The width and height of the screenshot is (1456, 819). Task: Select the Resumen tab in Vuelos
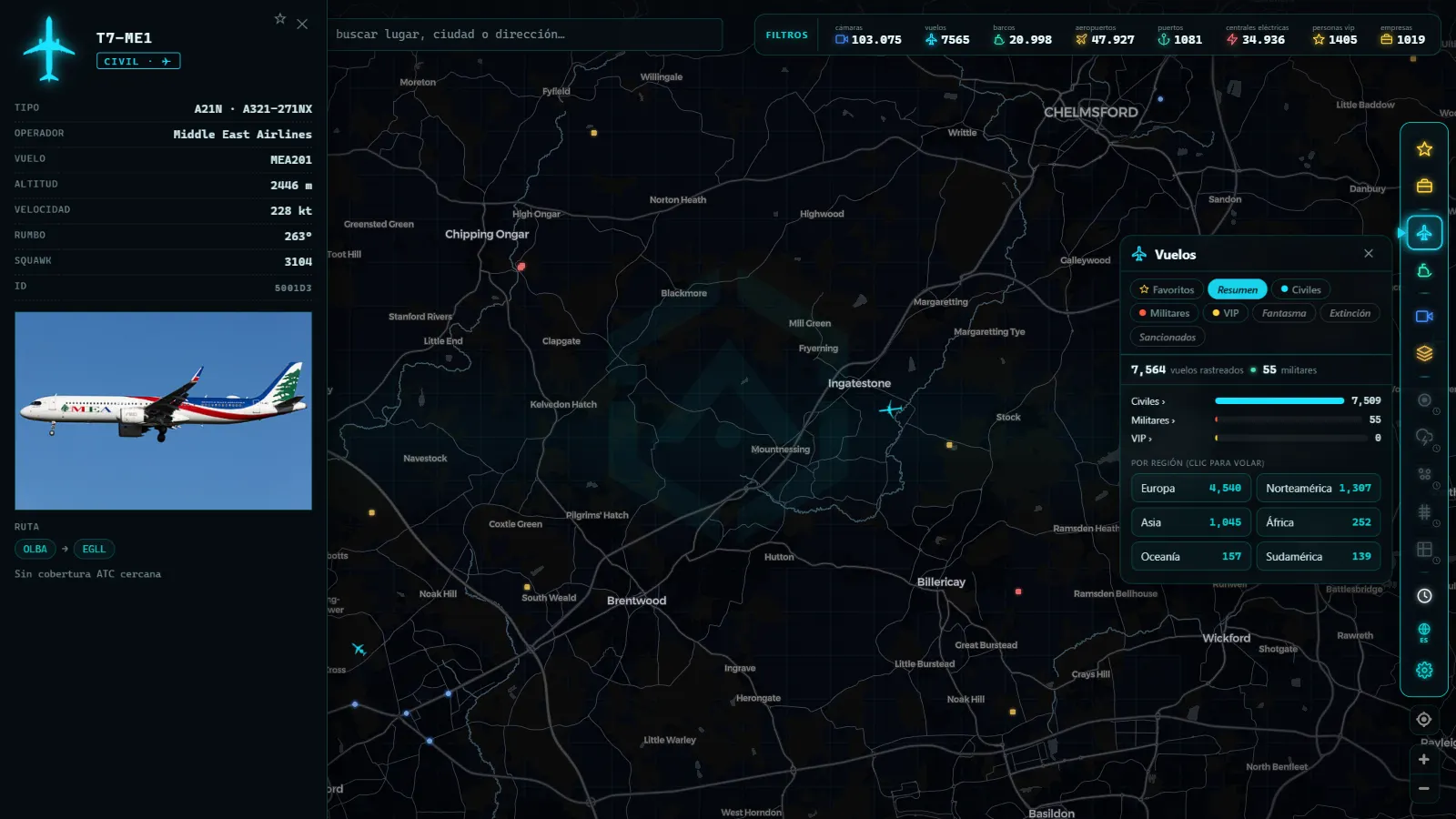click(x=1238, y=289)
